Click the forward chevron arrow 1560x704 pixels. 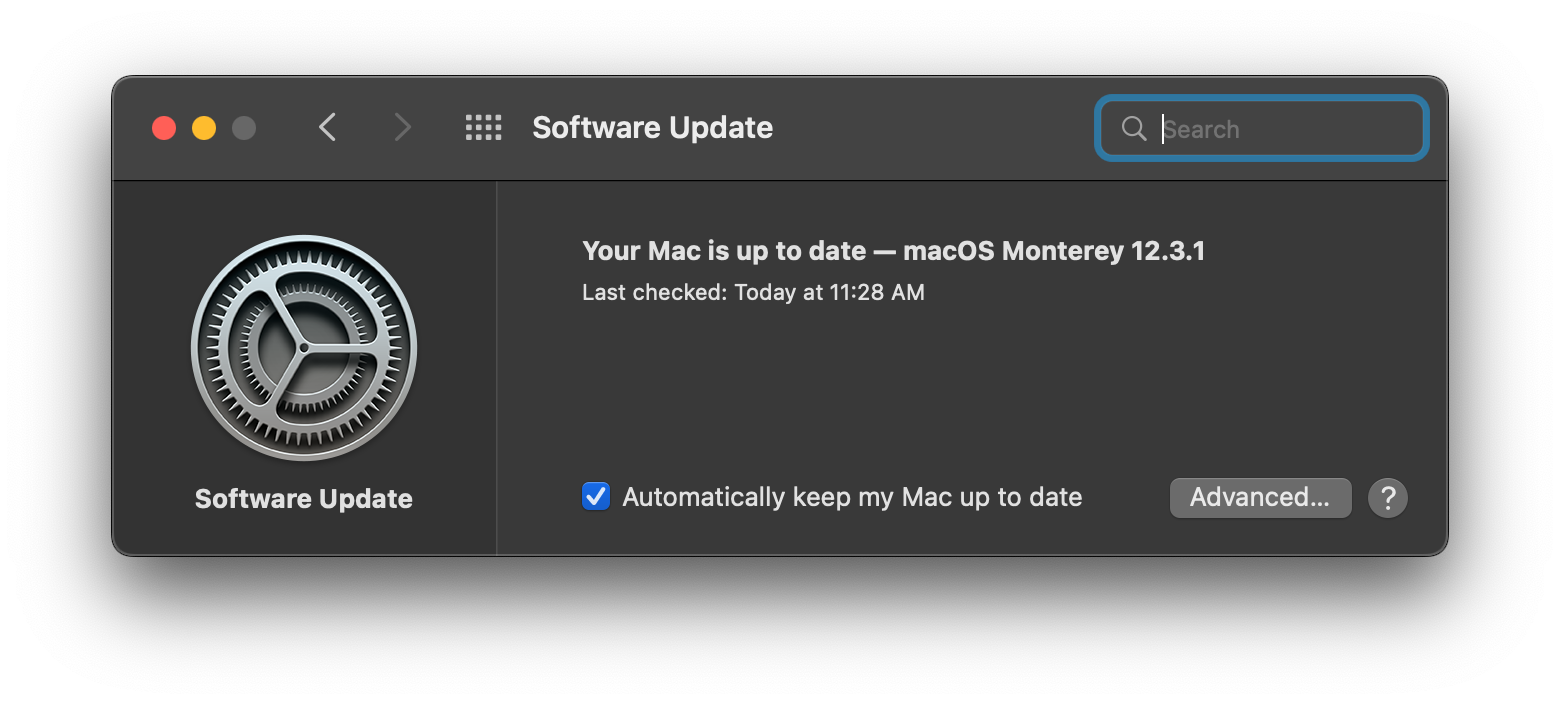point(402,128)
